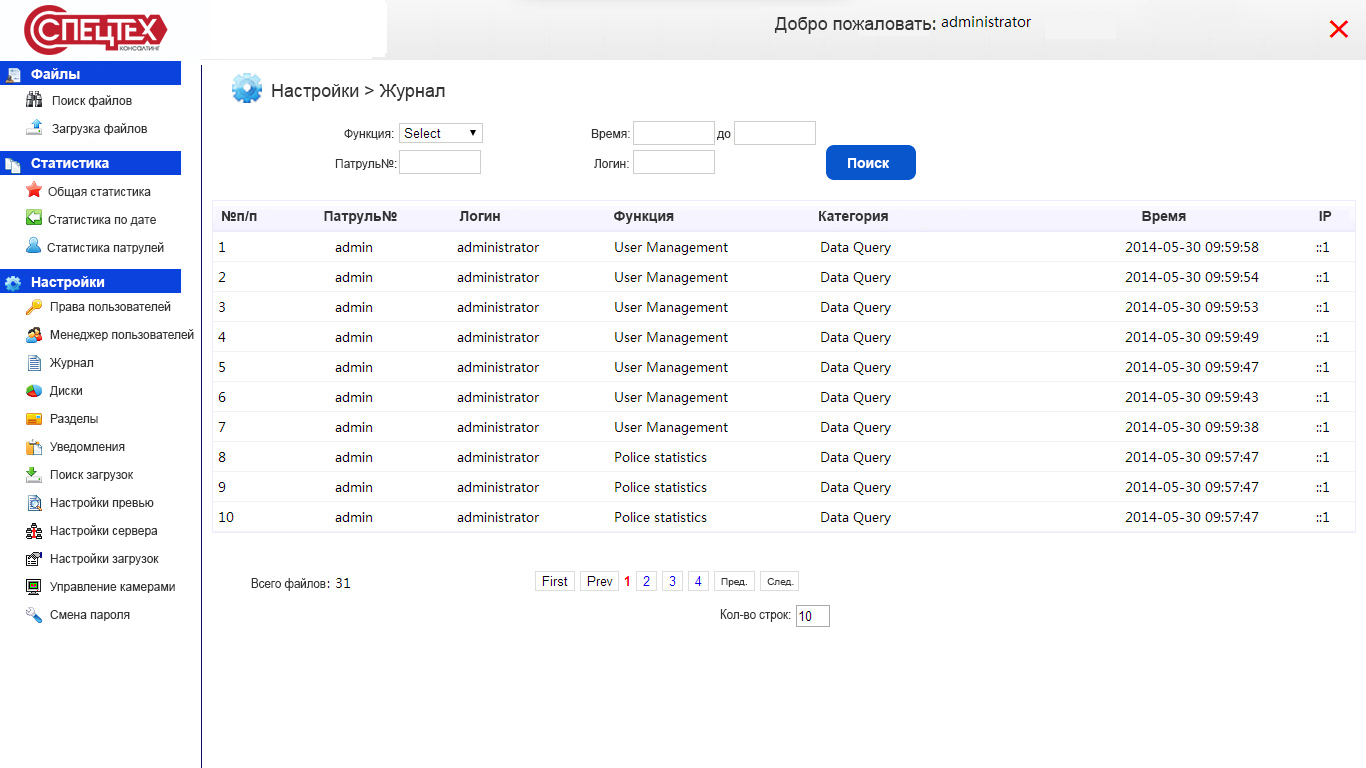
Task: Click the First pagination button
Action: [x=554, y=581]
